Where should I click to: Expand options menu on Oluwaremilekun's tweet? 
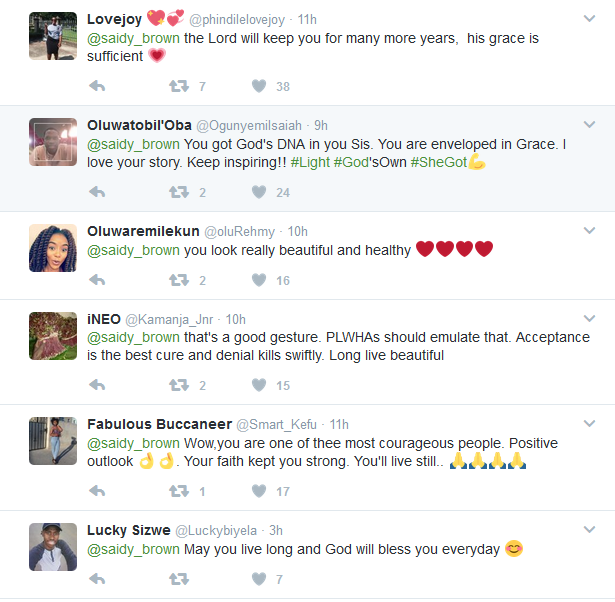tap(590, 230)
